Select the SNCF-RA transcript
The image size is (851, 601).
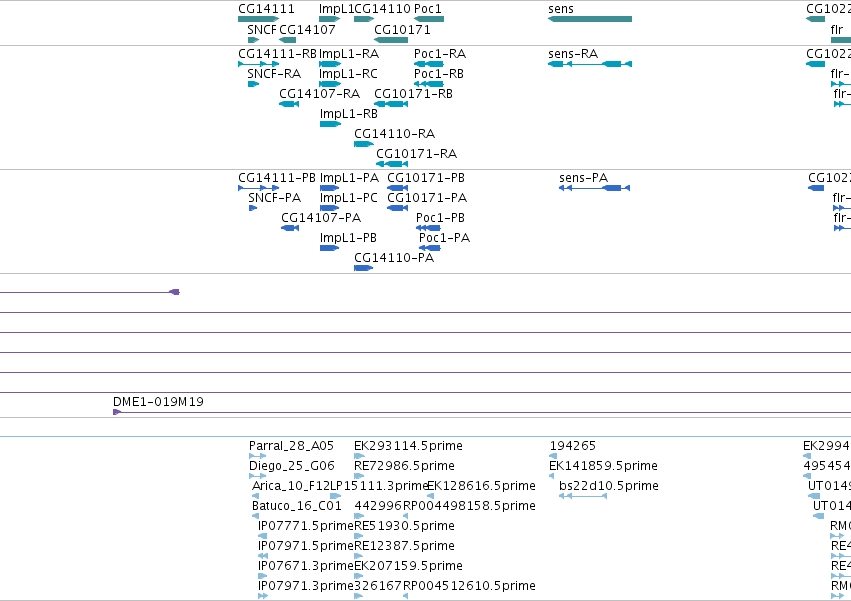point(253,84)
